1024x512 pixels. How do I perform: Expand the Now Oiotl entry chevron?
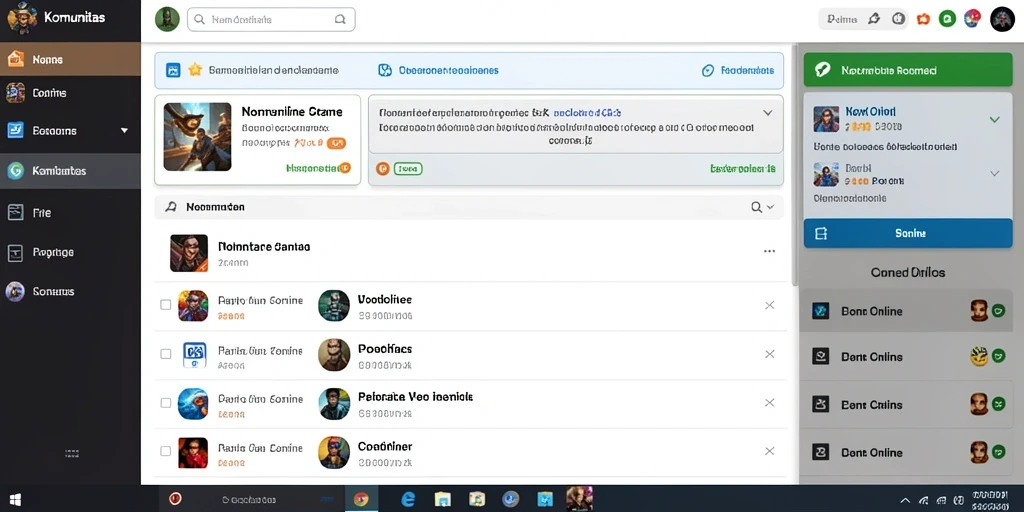click(995, 120)
